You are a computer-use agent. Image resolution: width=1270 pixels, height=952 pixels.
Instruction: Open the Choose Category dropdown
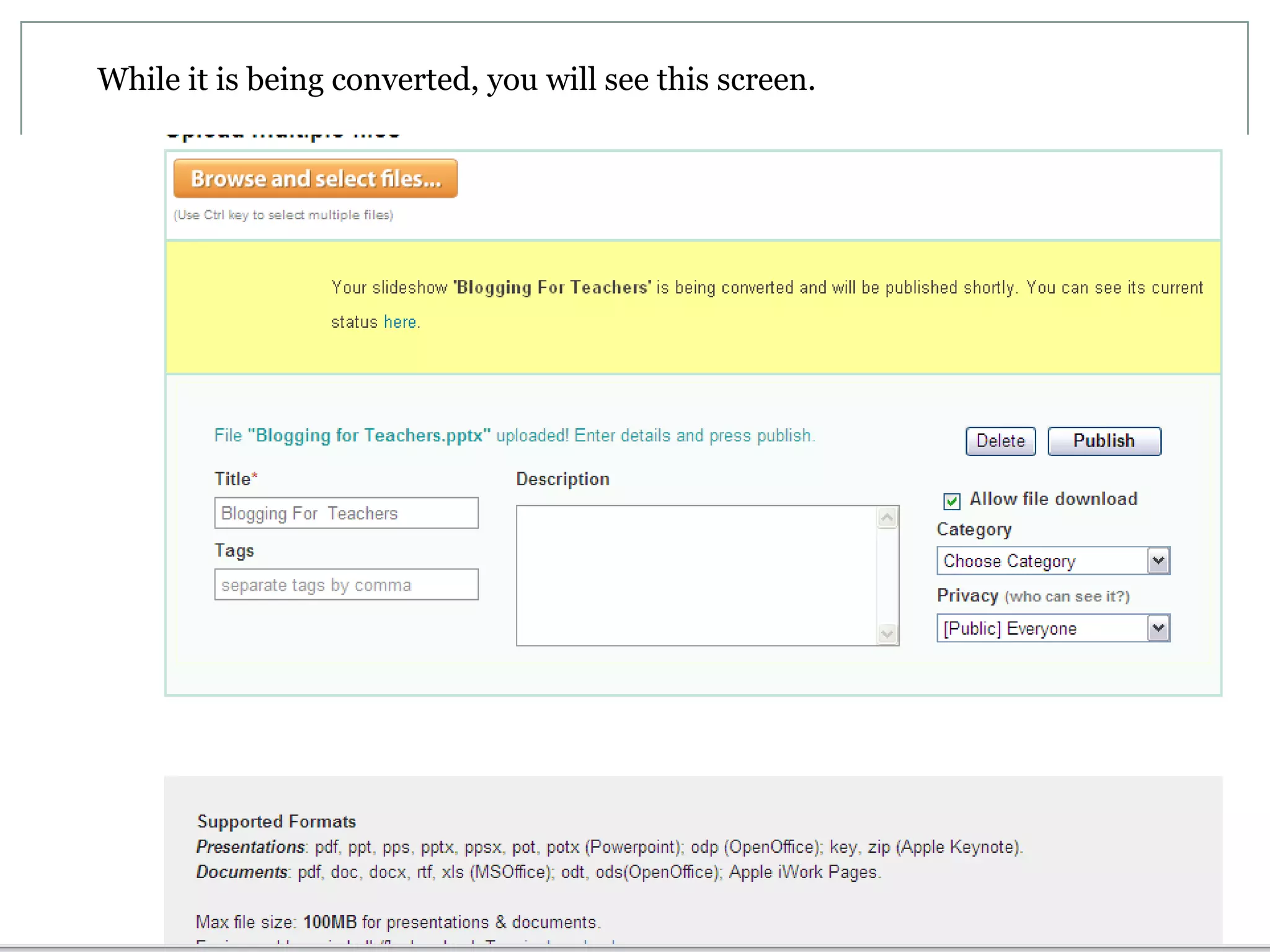[x=1053, y=561]
